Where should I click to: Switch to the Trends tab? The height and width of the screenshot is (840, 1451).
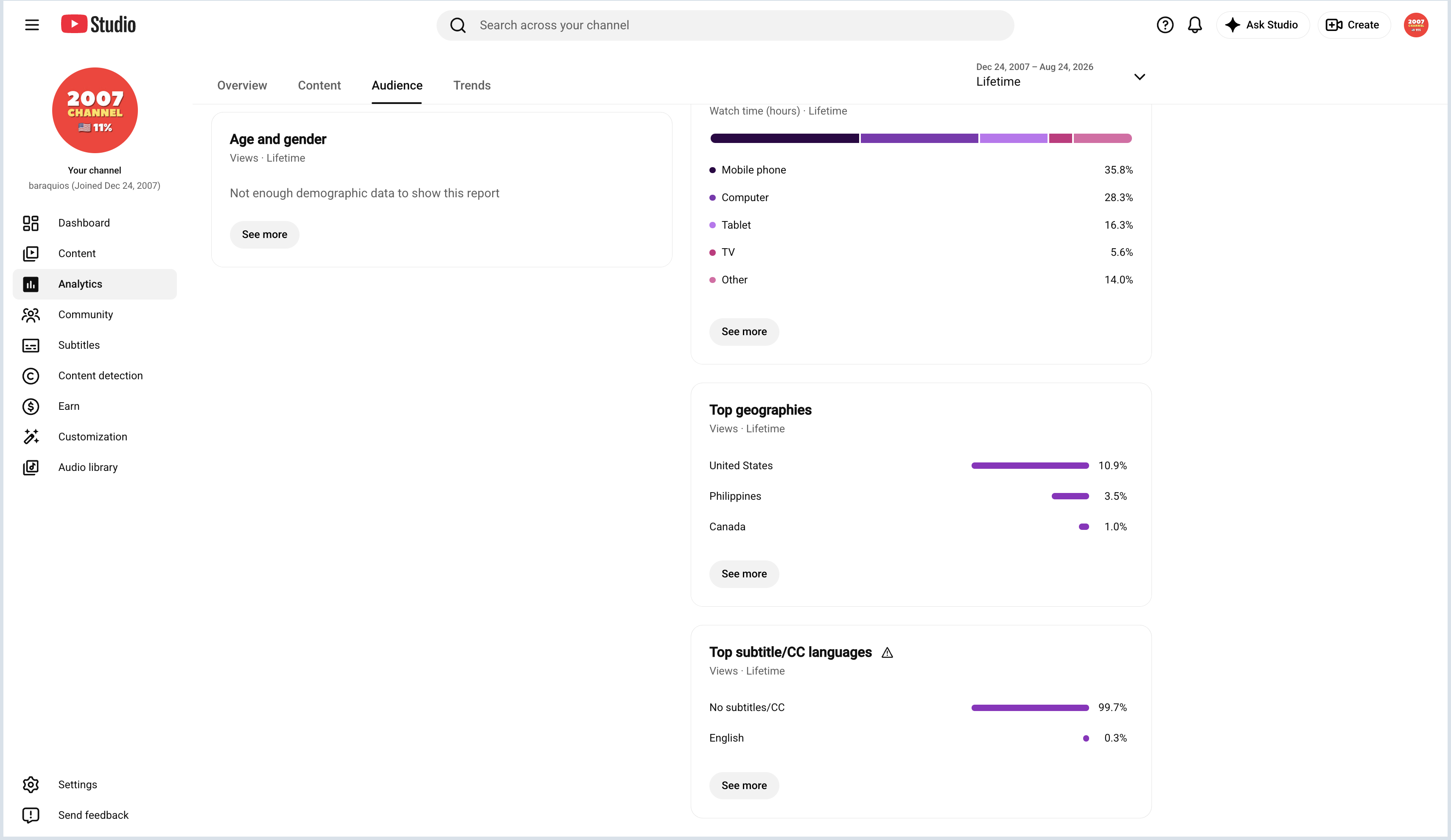coord(472,85)
